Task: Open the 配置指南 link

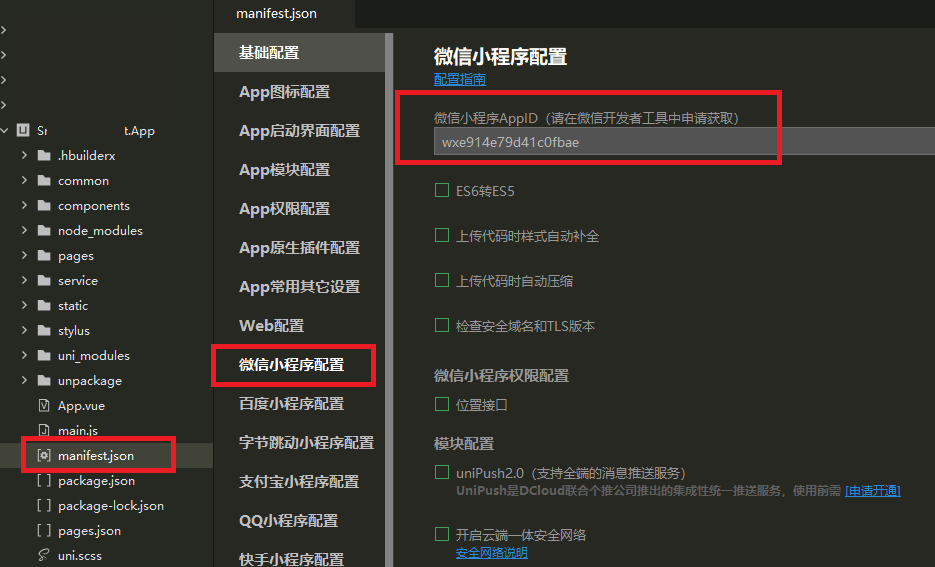Action: (460, 79)
